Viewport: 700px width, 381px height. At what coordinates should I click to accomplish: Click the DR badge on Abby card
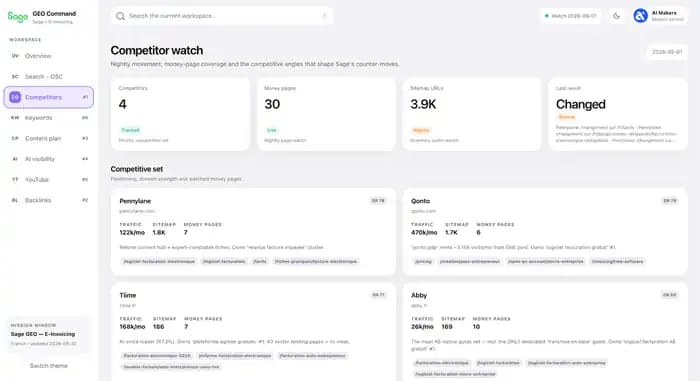pos(670,295)
